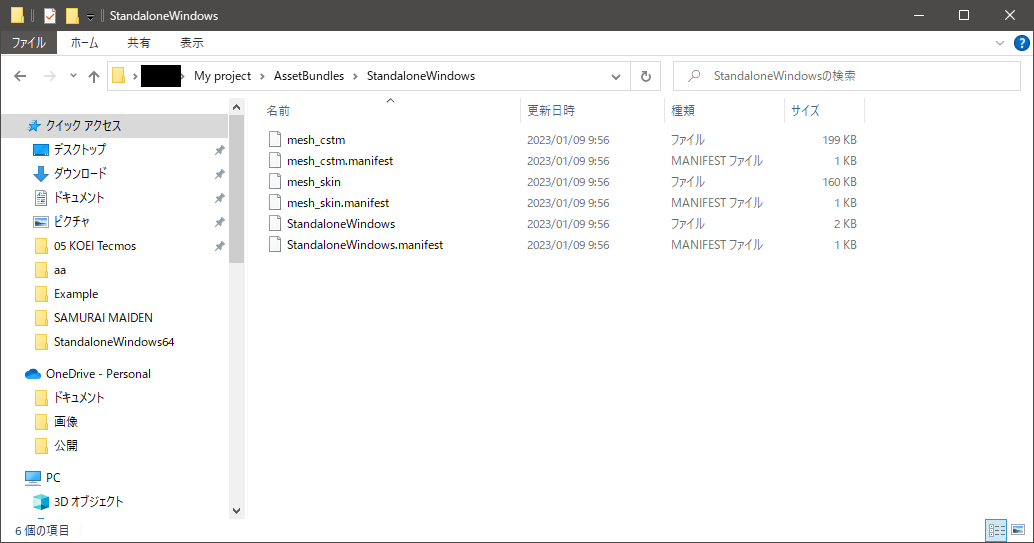The height and width of the screenshot is (543, 1034).
Task: Select the mesh_skin file icon
Action: [x=275, y=181]
